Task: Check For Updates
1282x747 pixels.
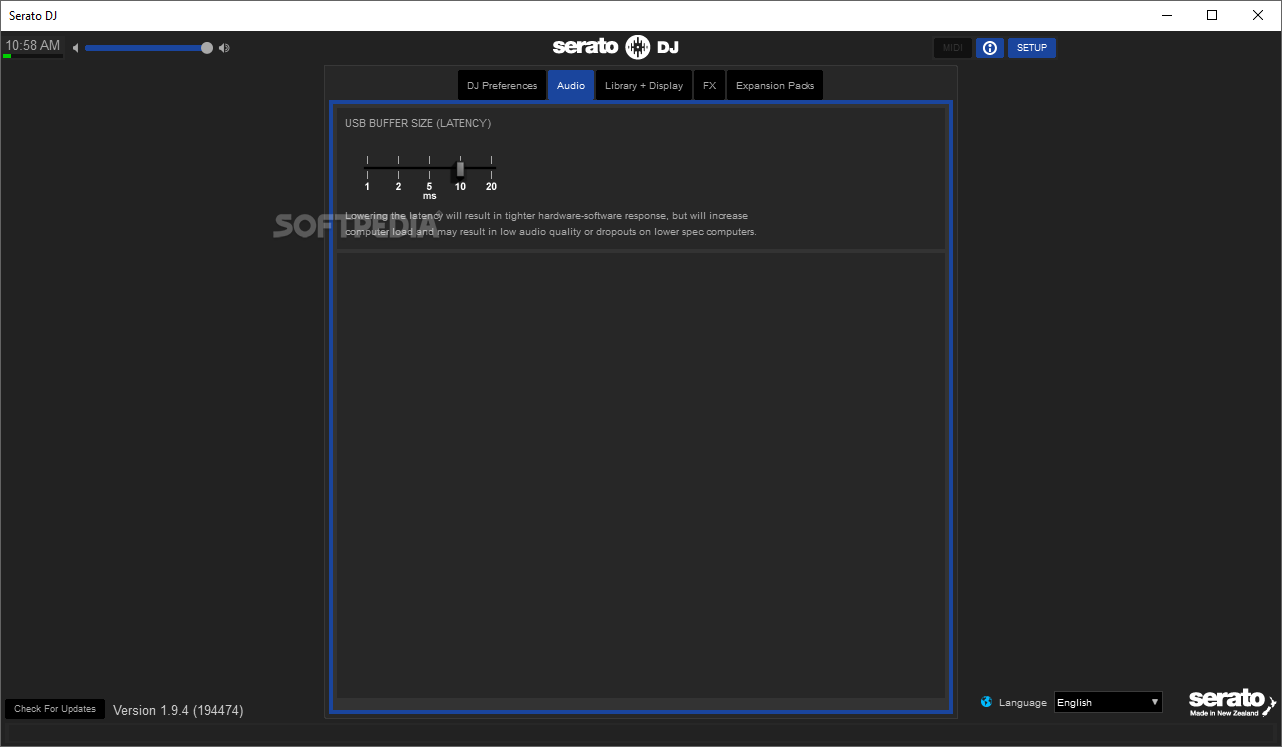Action: (55, 709)
